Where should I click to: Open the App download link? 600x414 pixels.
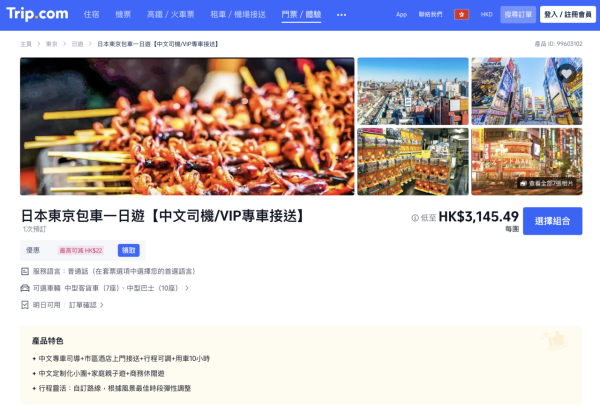(401, 15)
